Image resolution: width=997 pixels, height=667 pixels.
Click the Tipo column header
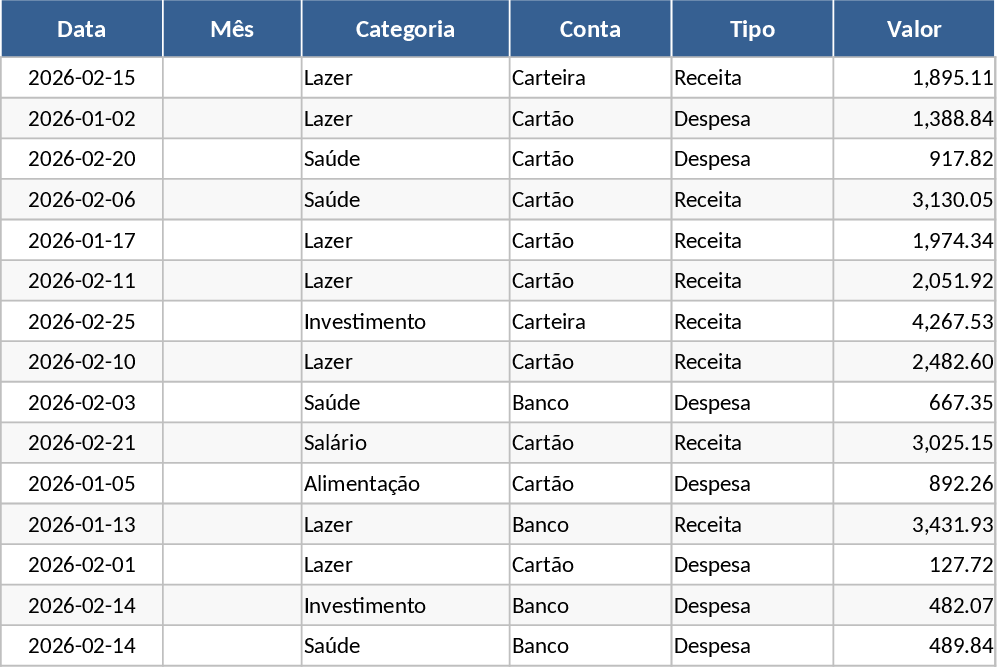(752, 29)
